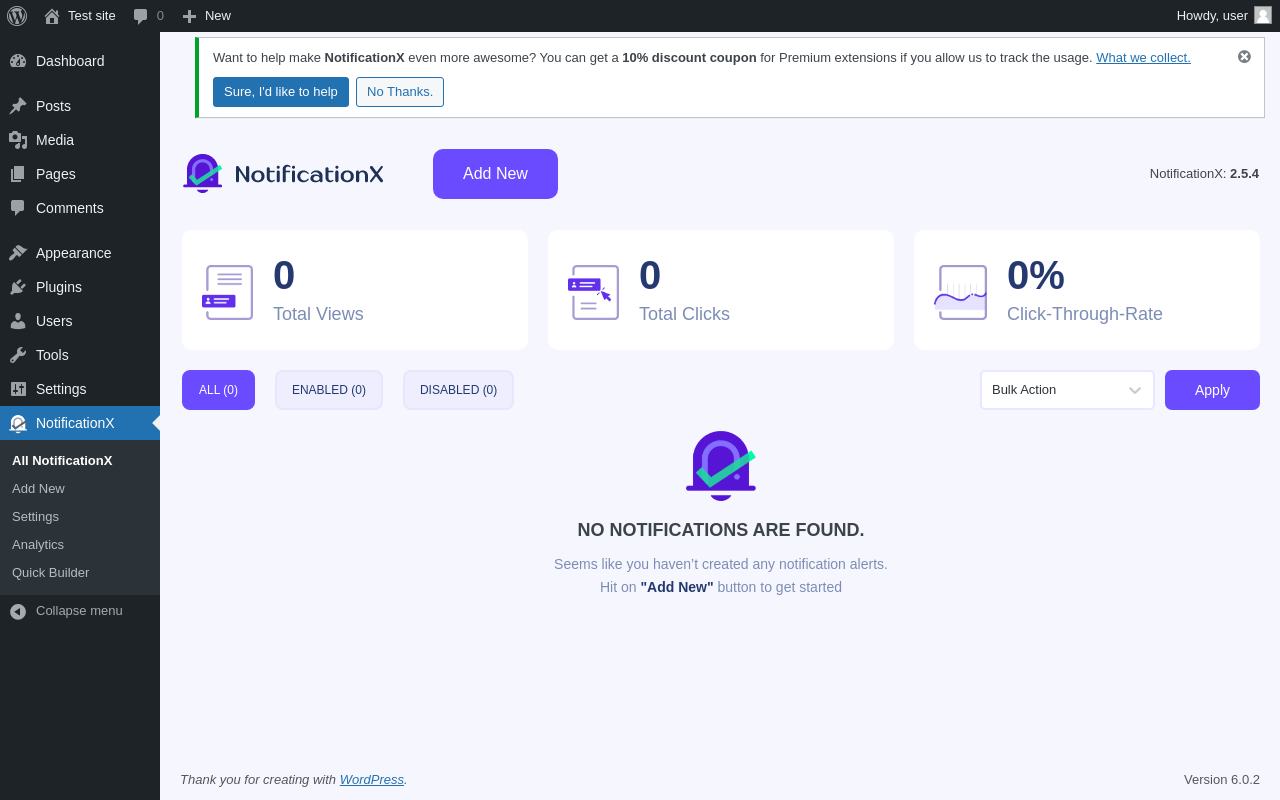Viewport: 1280px width, 800px height.
Task: Go to Media menu
Action: pos(80,140)
